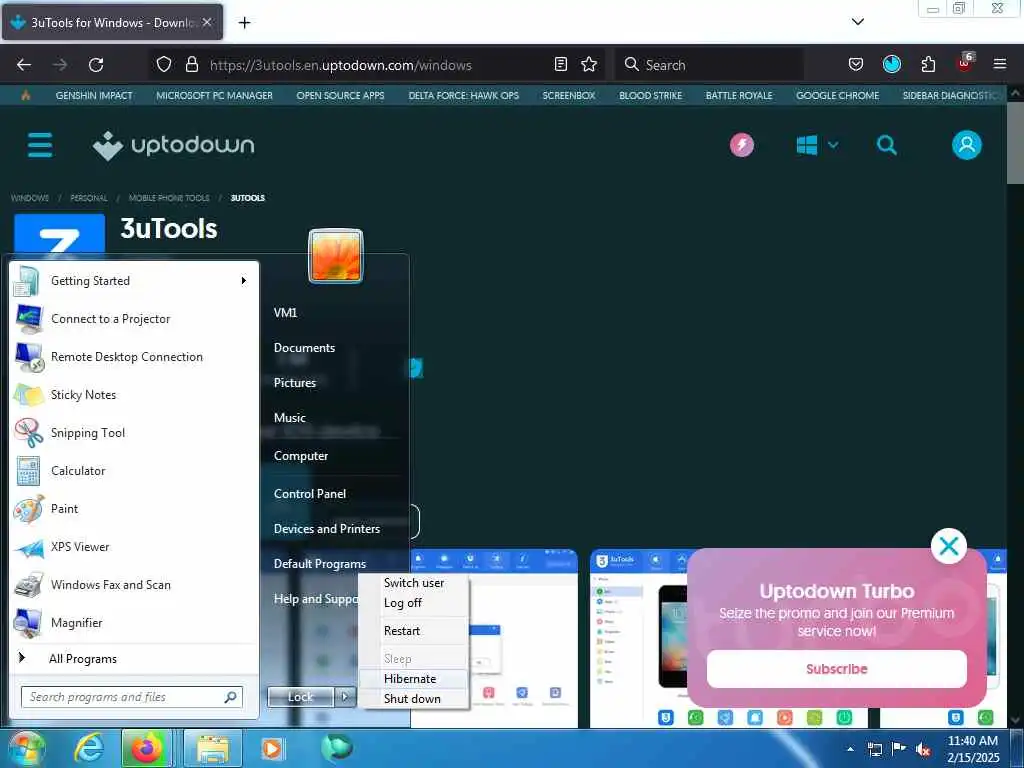Viewport: 1024px width, 768px height.
Task: Toggle reader view icon in address bar
Action: point(560,64)
